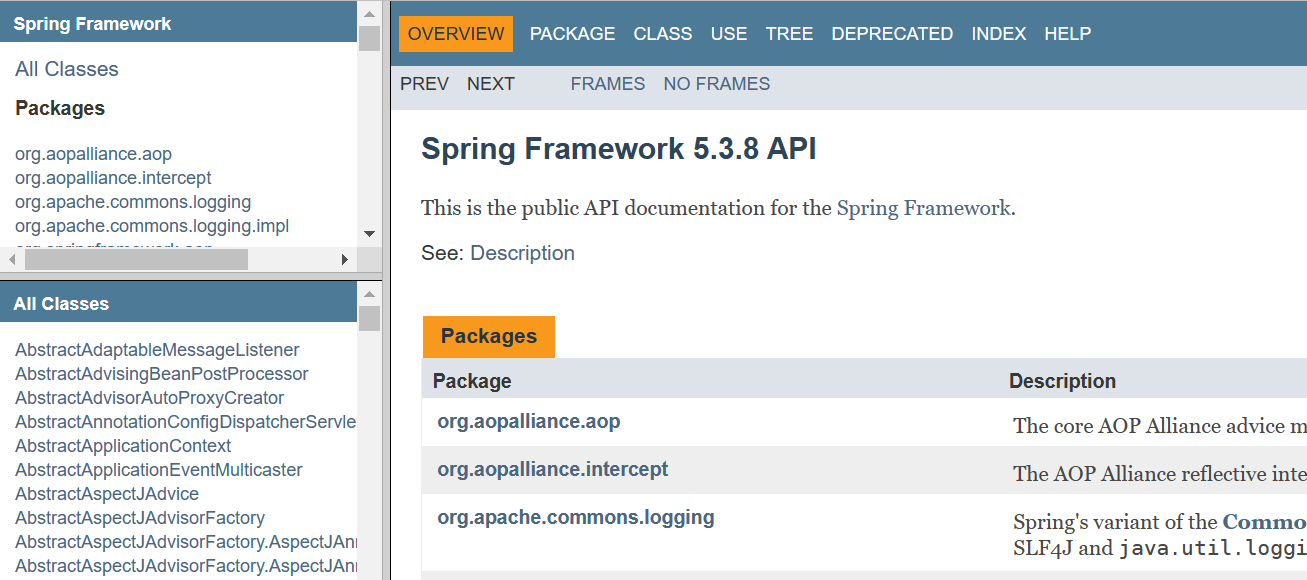Follow the Spring Framework hyperlink in intro
This screenshot has width=1307, height=580.
[923, 208]
